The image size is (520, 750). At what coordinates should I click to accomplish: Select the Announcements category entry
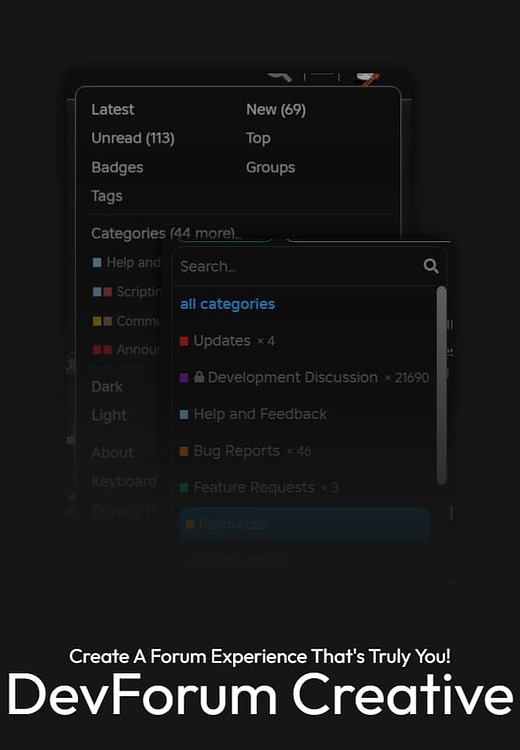coord(126,350)
